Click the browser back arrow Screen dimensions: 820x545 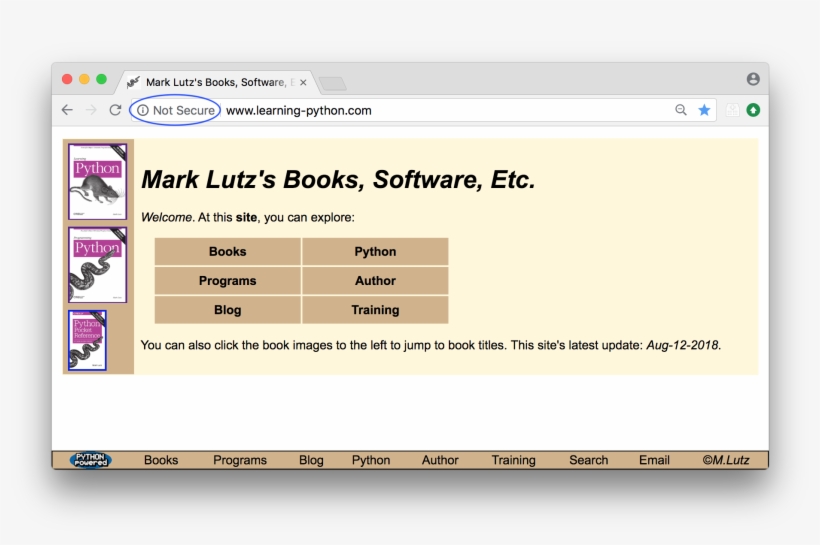pos(67,110)
